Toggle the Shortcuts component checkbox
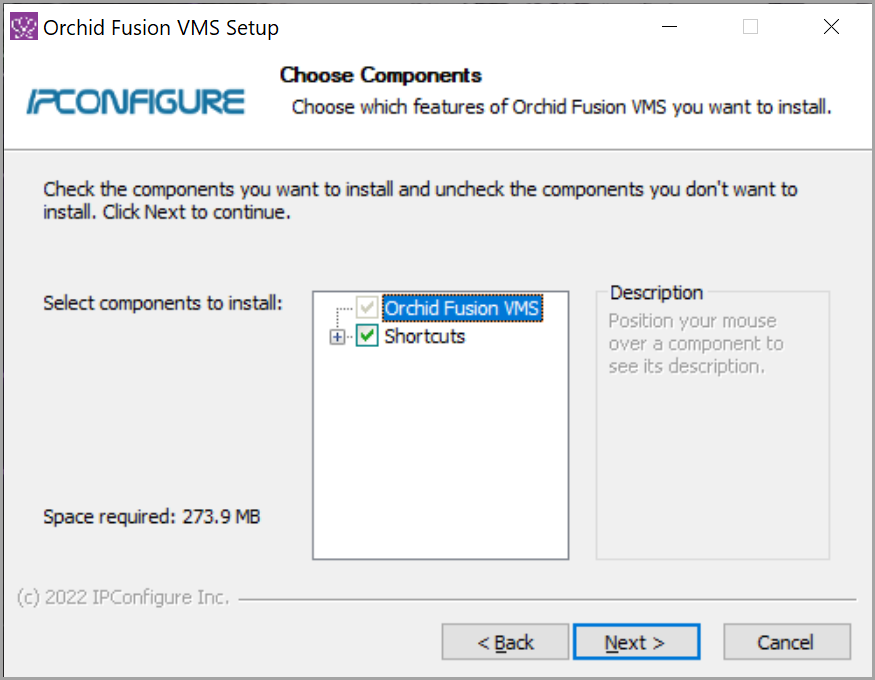 (367, 337)
